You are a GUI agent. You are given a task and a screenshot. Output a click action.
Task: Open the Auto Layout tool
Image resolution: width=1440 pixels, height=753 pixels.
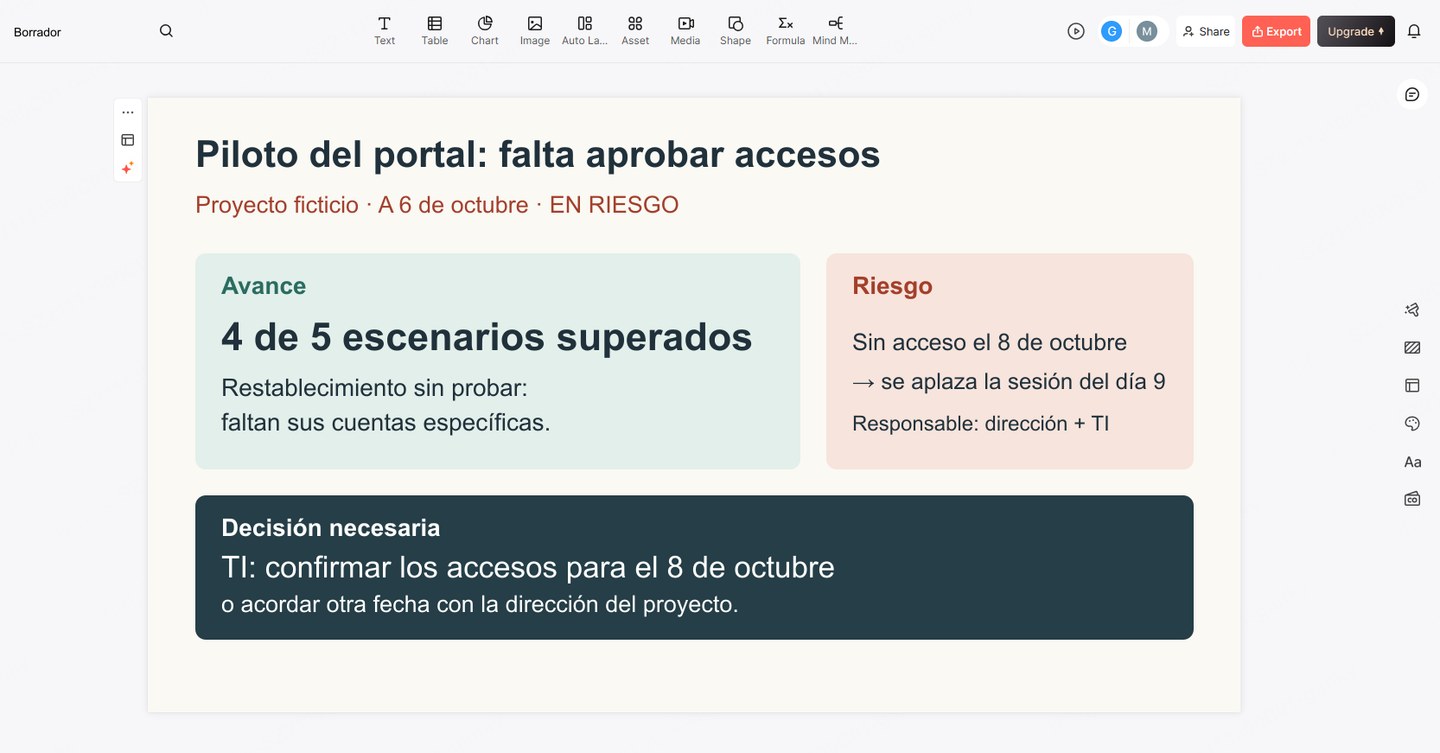pos(585,31)
